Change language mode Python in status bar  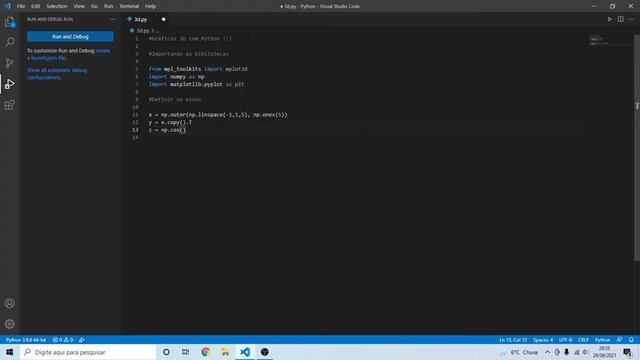coord(602,340)
